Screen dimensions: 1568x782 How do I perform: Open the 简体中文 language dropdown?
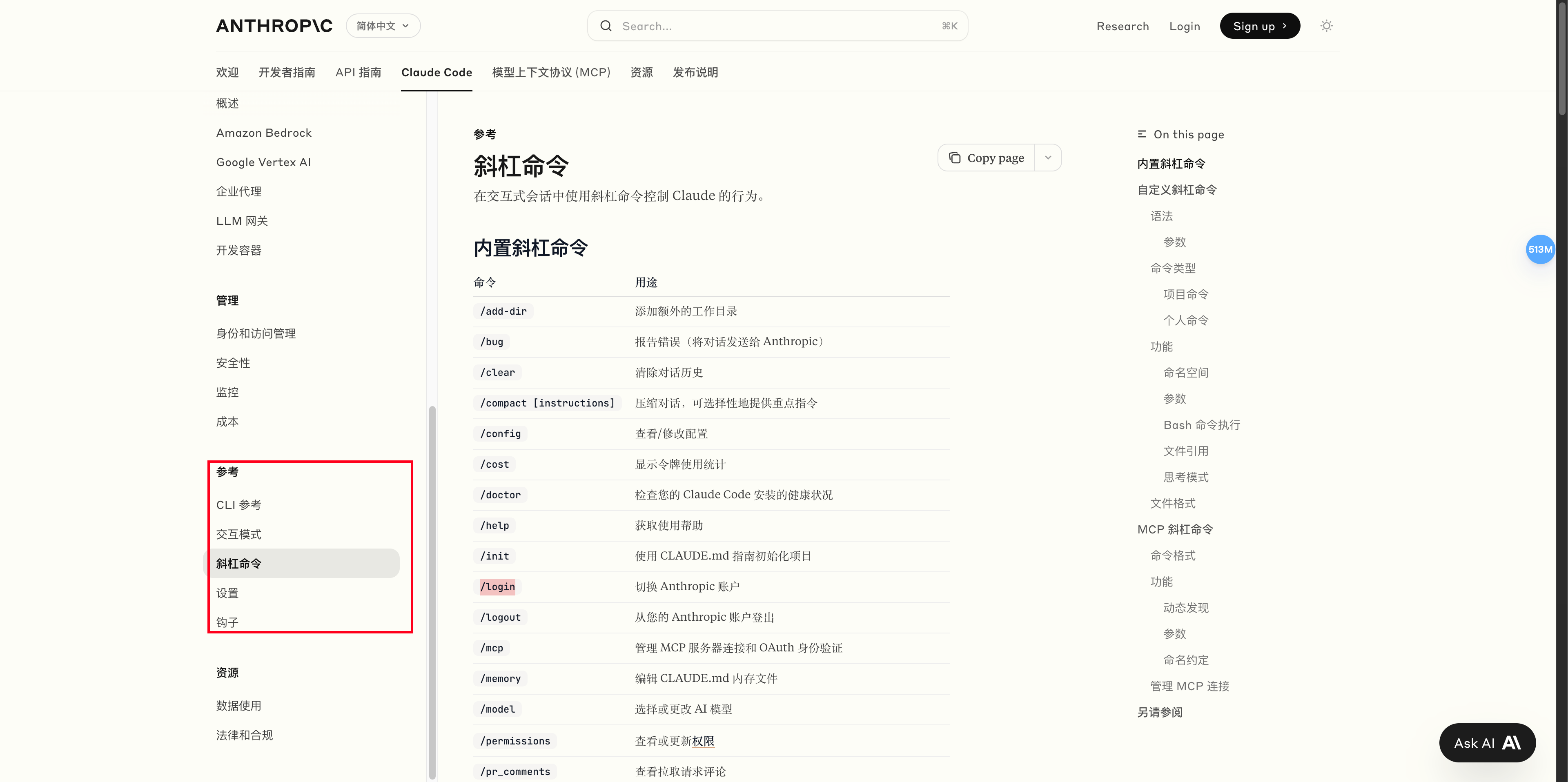coord(383,26)
